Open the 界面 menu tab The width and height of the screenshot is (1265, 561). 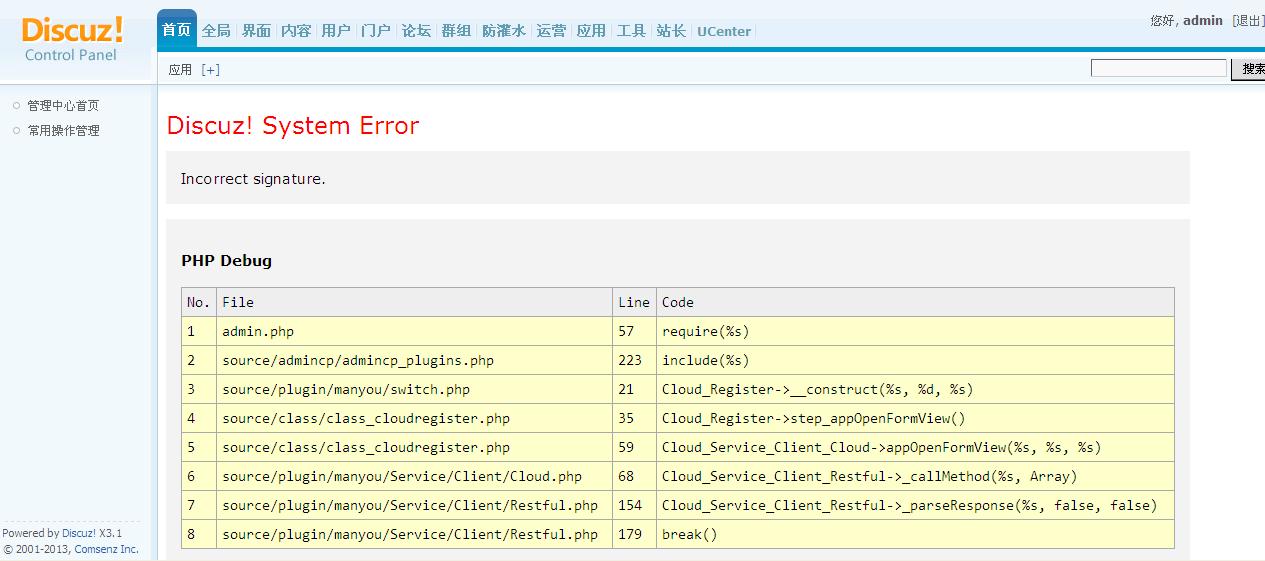pos(256,31)
